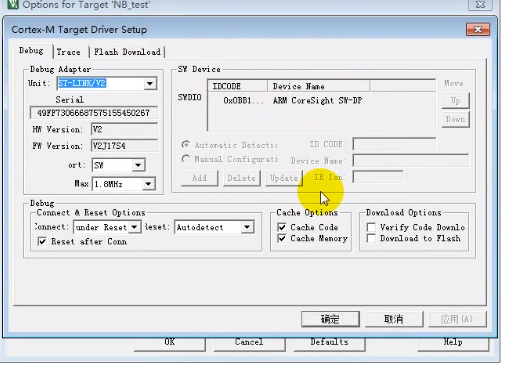
Task: Open the Connect under Reset dropdown
Action: point(134,227)
